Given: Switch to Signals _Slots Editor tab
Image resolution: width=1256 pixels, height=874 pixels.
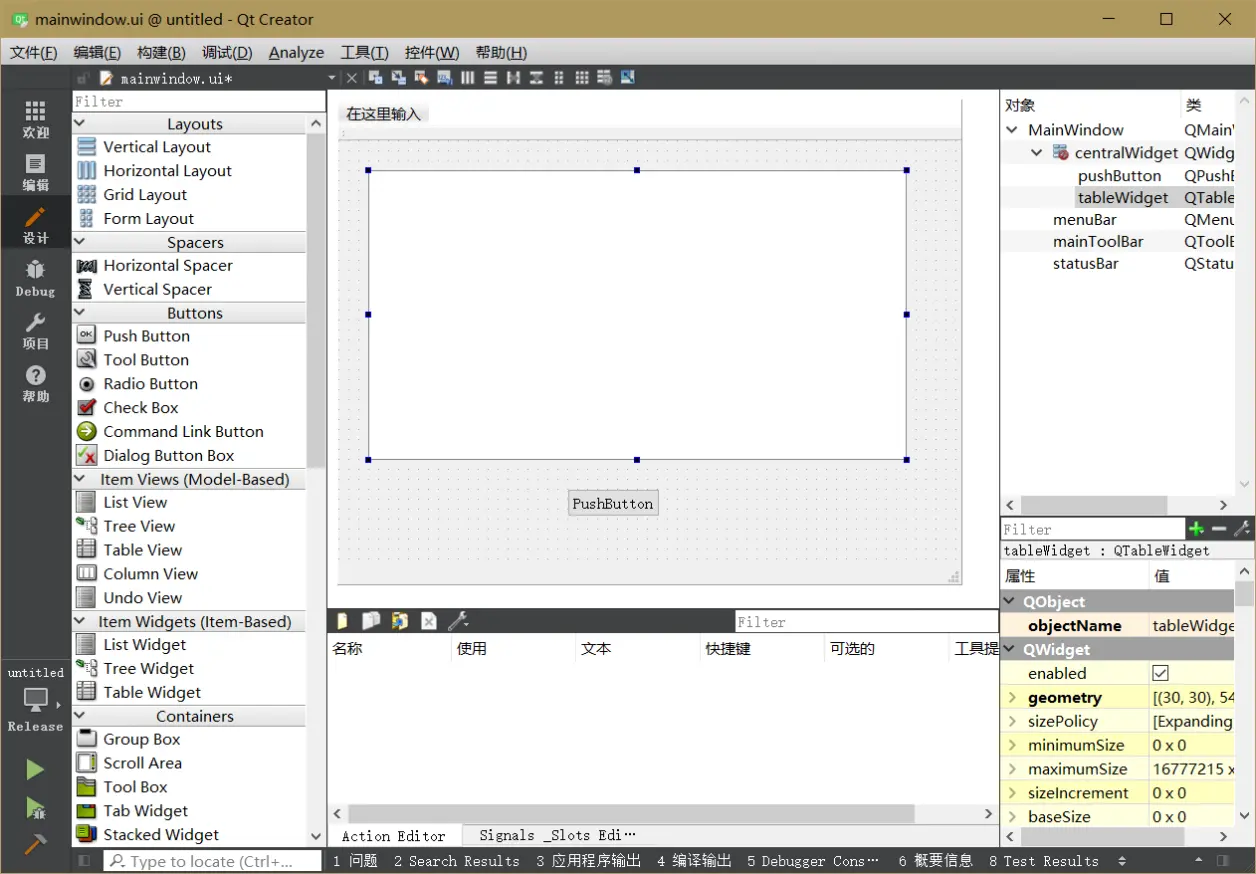Looking at the screenshot, I should [x=557, y=835].
